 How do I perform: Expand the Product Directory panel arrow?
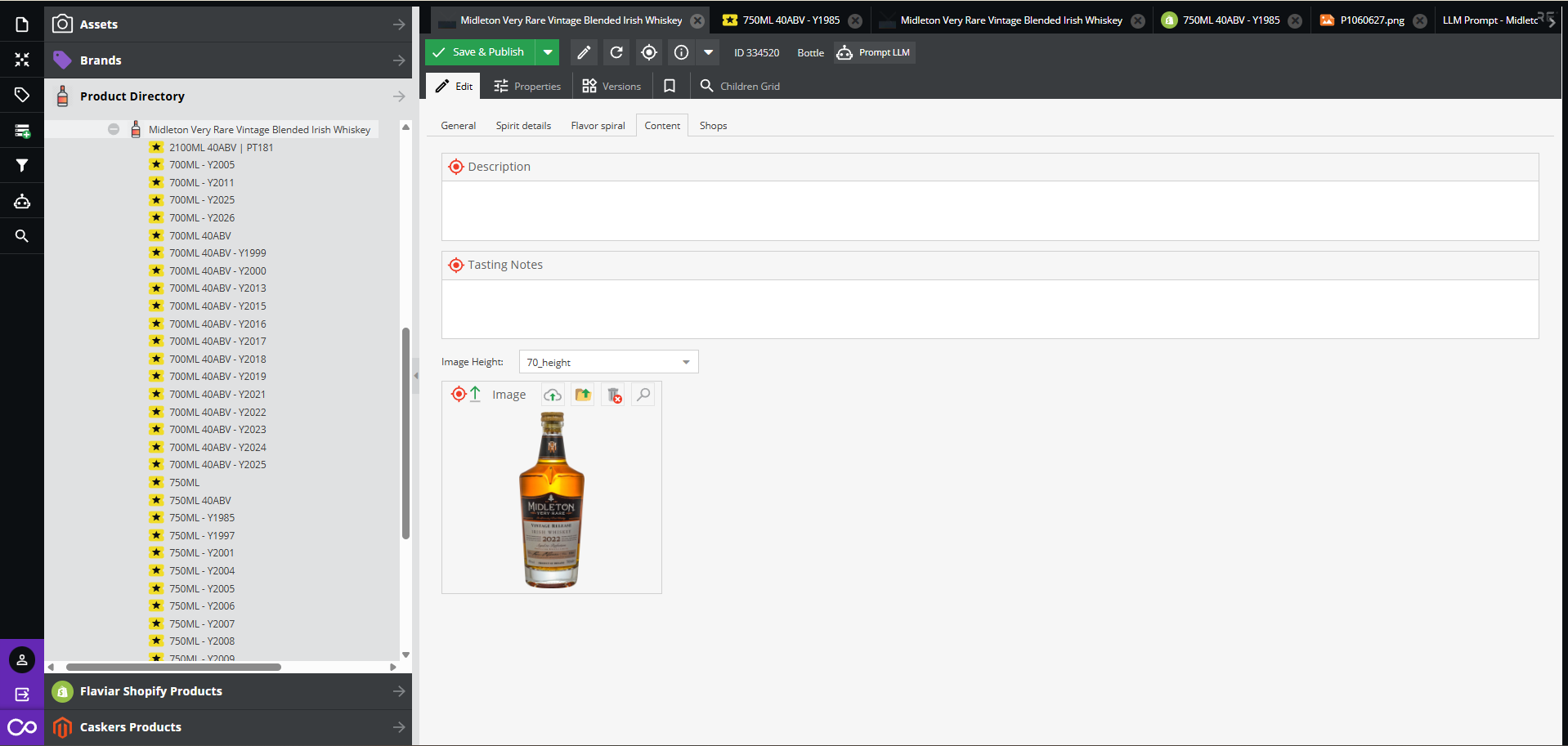click(x=399, y=96)
